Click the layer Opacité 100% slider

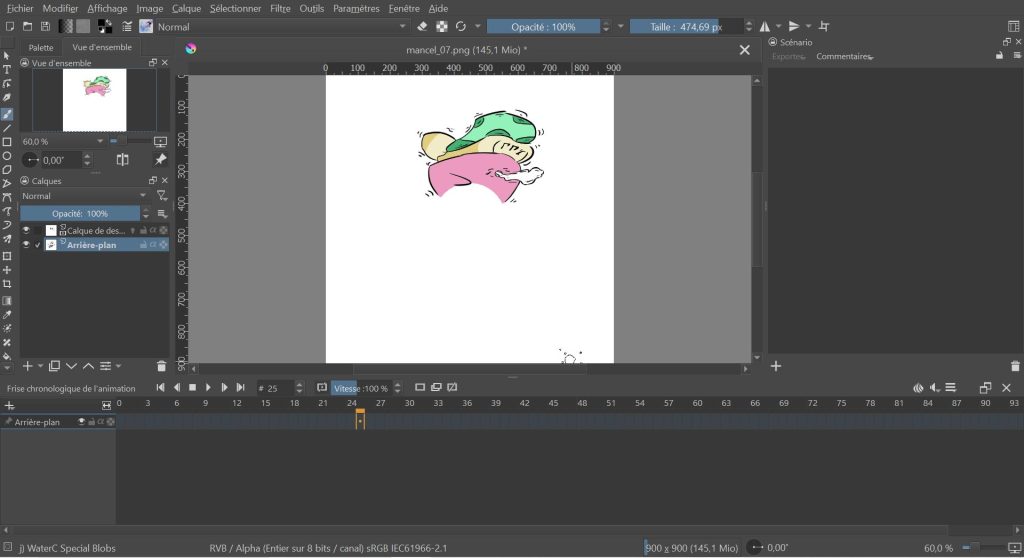(80, 213)
